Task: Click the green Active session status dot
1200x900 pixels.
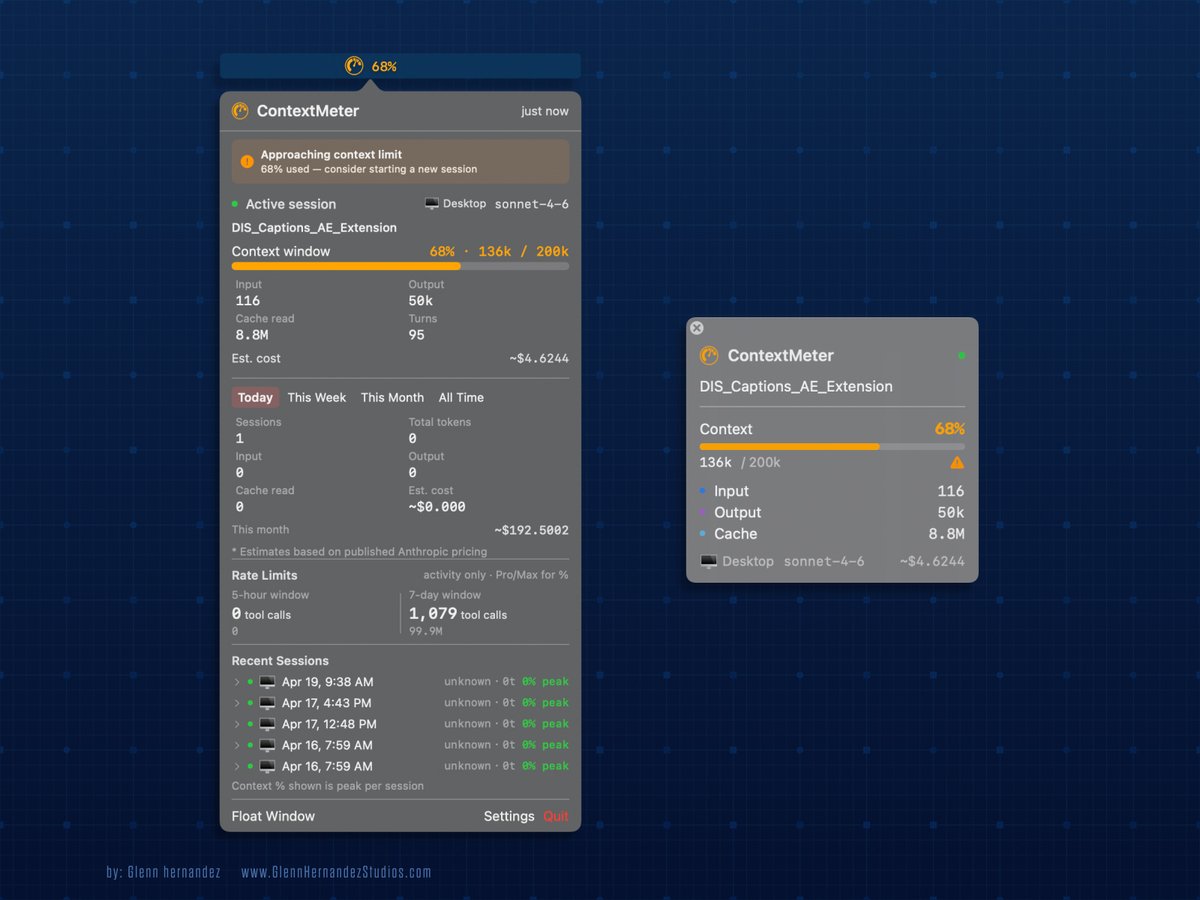Action: [x=235, y=204]
